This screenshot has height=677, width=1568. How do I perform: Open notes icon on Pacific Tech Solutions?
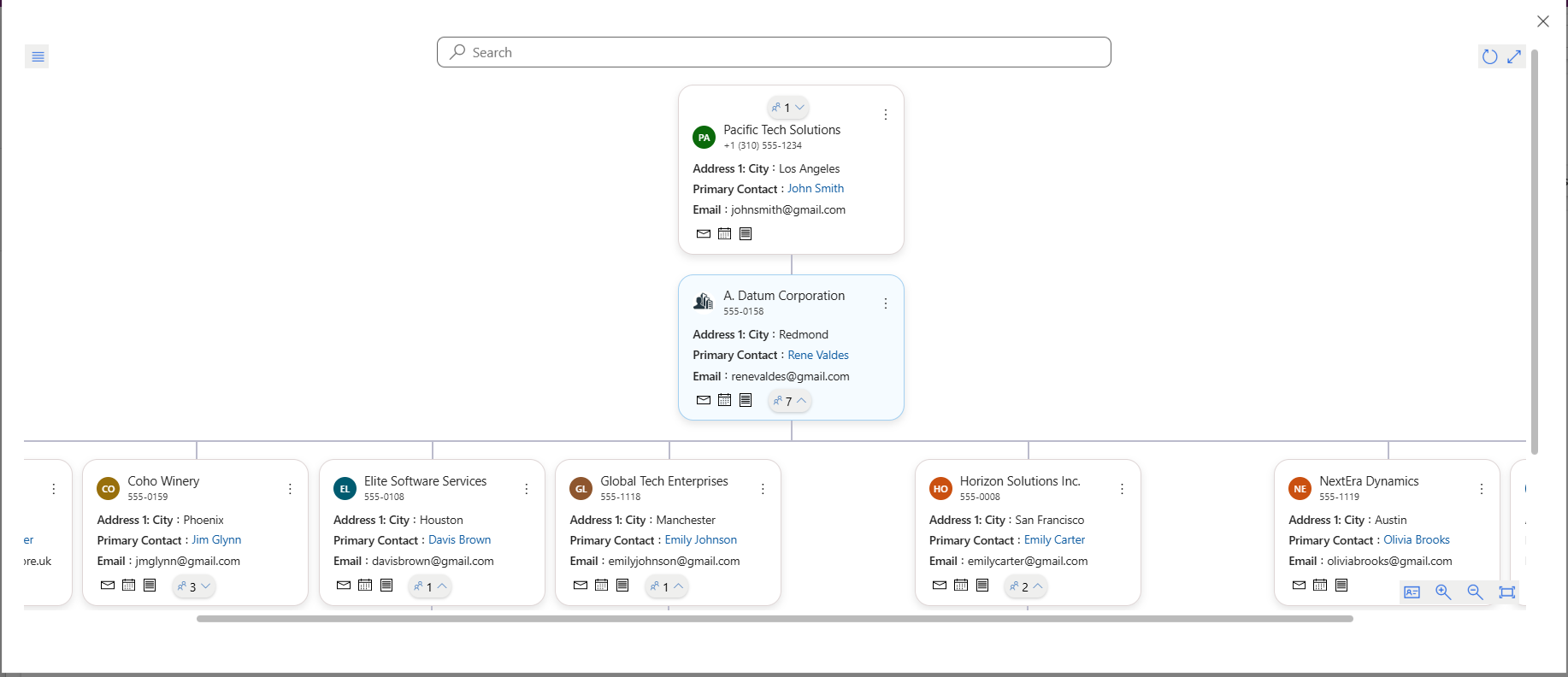(x=746, y=233)
